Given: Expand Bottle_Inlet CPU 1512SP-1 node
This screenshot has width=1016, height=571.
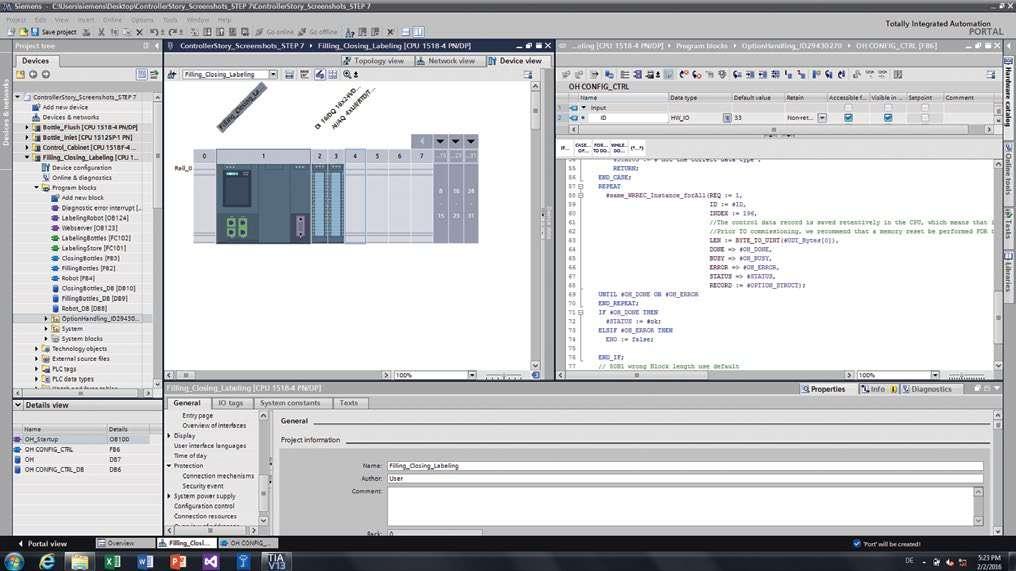Looking at the screenshot, I should point(27,137).
